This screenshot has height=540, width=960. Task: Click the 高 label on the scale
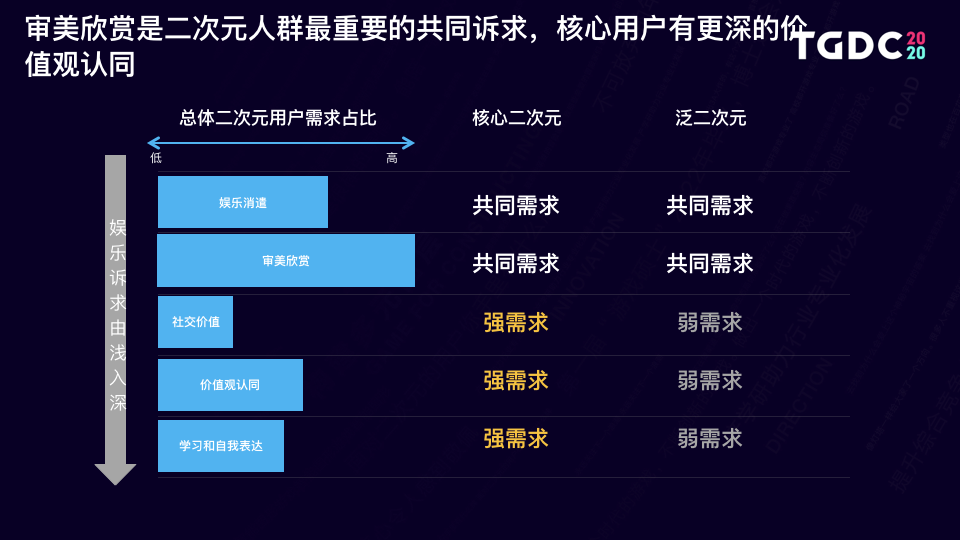[392, 159]
